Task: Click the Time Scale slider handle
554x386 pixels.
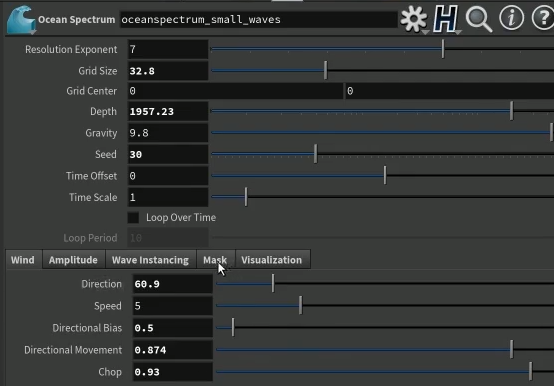Action: click(x=246, y=197)
